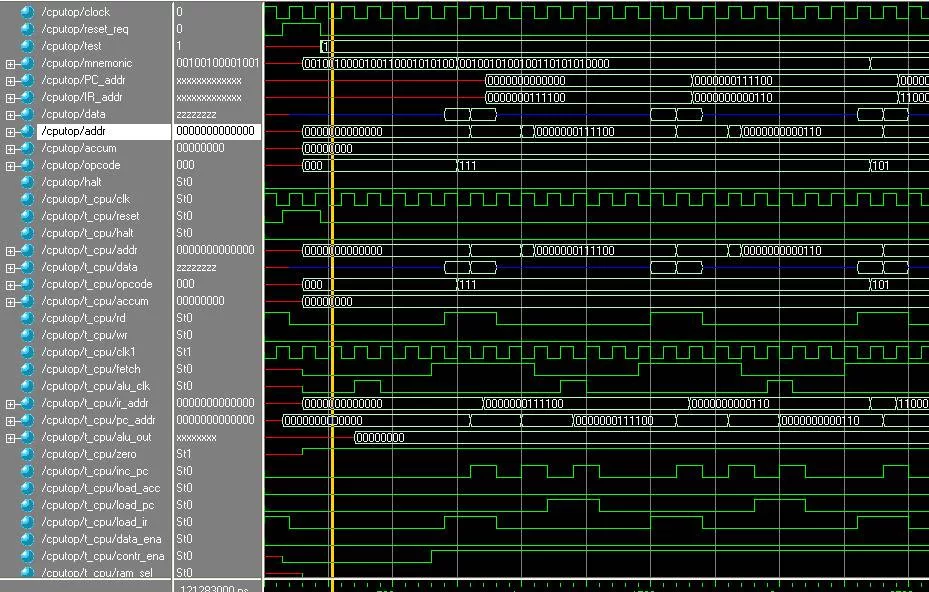
Task: Expand the /cputop/t_cpu/alu_out bus
Action: [x=10, y=438]
